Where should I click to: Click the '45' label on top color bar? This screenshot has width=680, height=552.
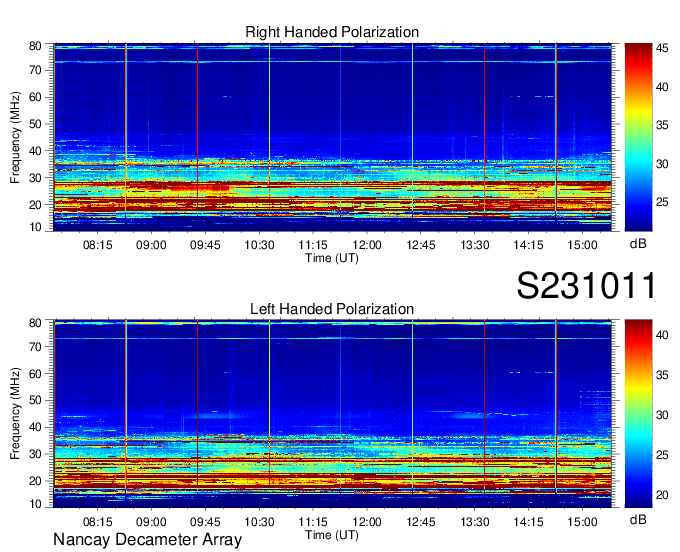pos(662,48)
